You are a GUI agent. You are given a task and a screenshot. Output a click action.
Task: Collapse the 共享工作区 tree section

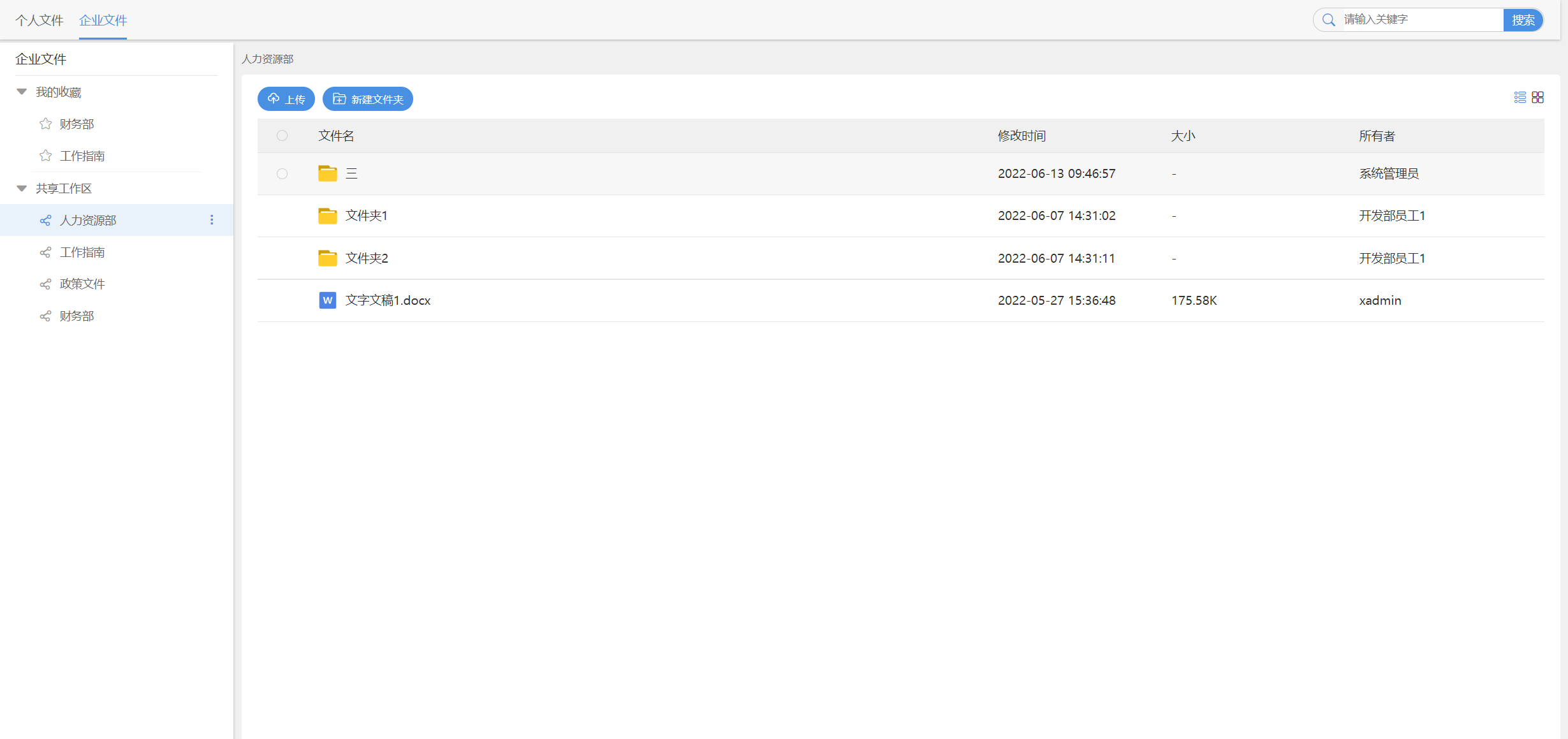(22, 188)
